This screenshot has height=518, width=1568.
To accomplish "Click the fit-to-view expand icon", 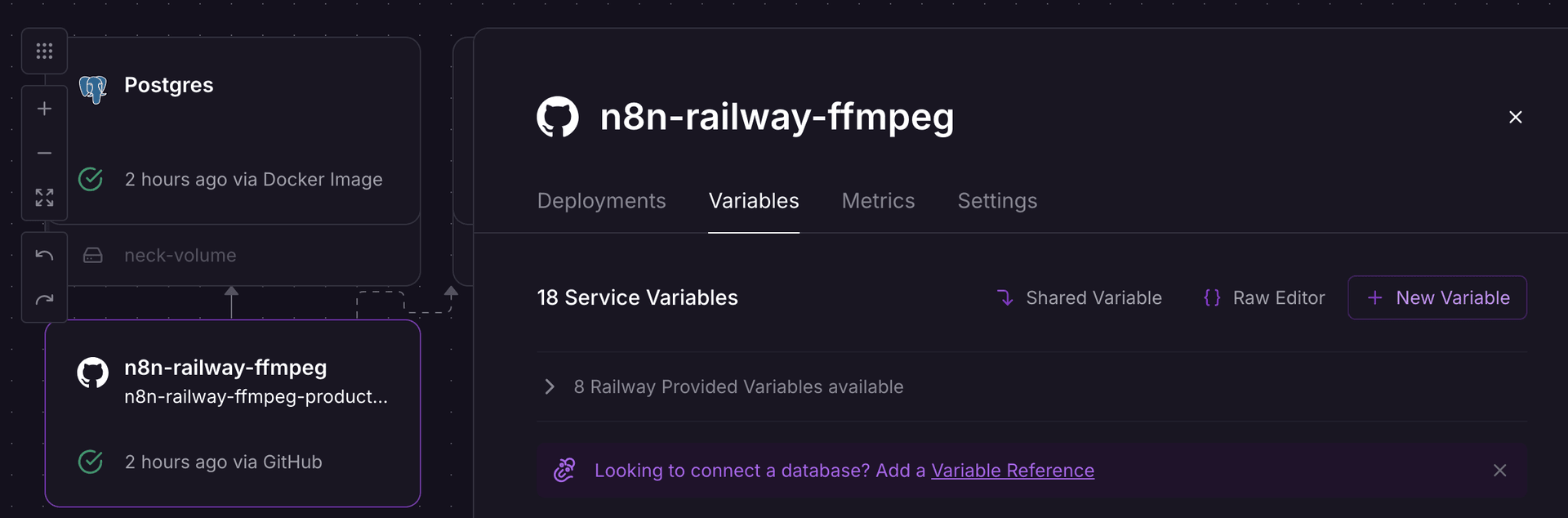I will coord(44,198).
